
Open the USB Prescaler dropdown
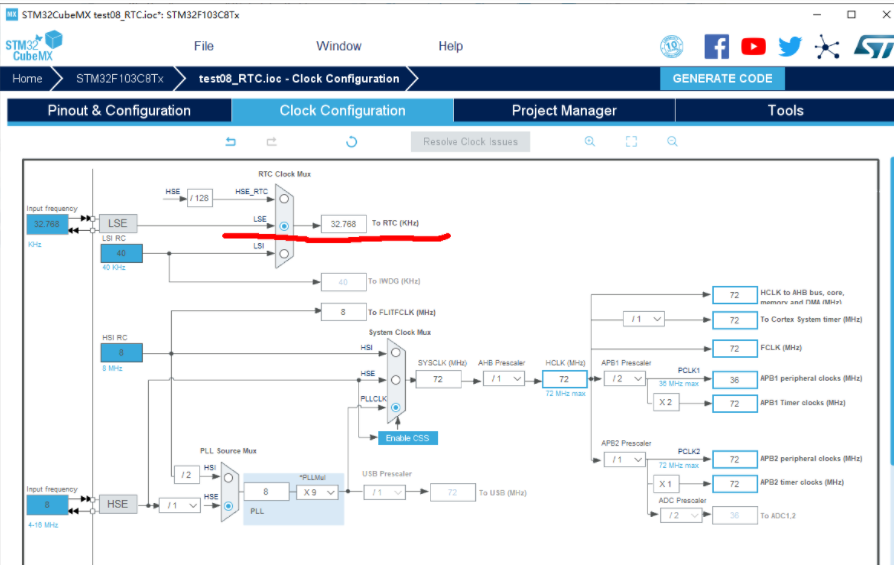pyautogui.click(x=384, y=492)
